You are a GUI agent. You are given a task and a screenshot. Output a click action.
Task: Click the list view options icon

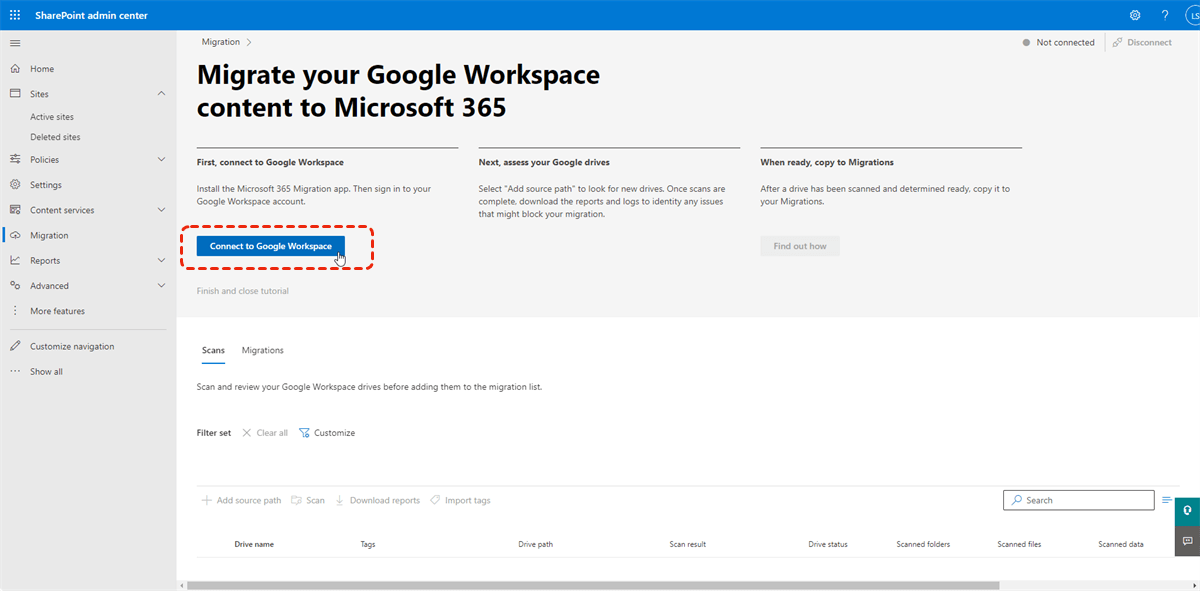coord(1166,500)
